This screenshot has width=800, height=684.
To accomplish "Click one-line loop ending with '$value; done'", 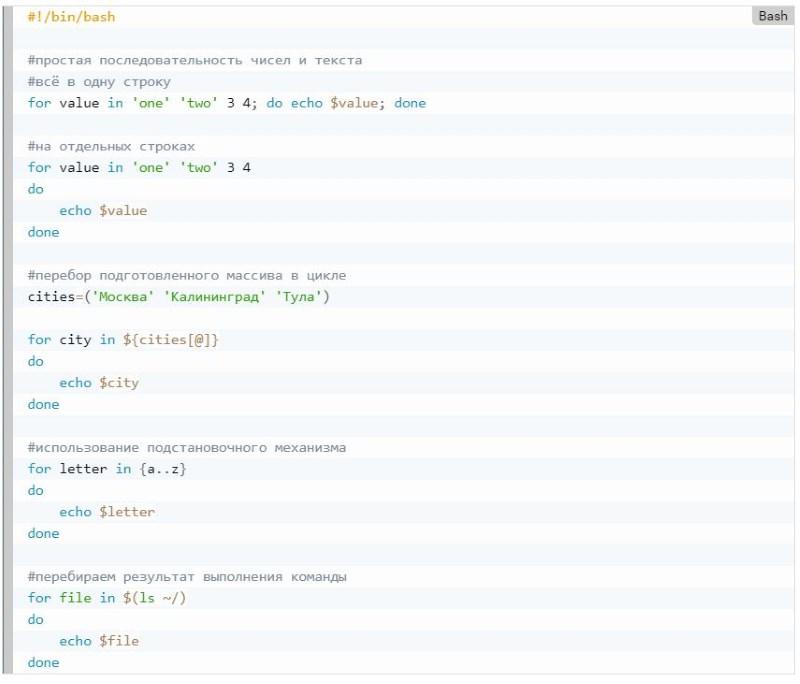I will [x=227, y=103].
